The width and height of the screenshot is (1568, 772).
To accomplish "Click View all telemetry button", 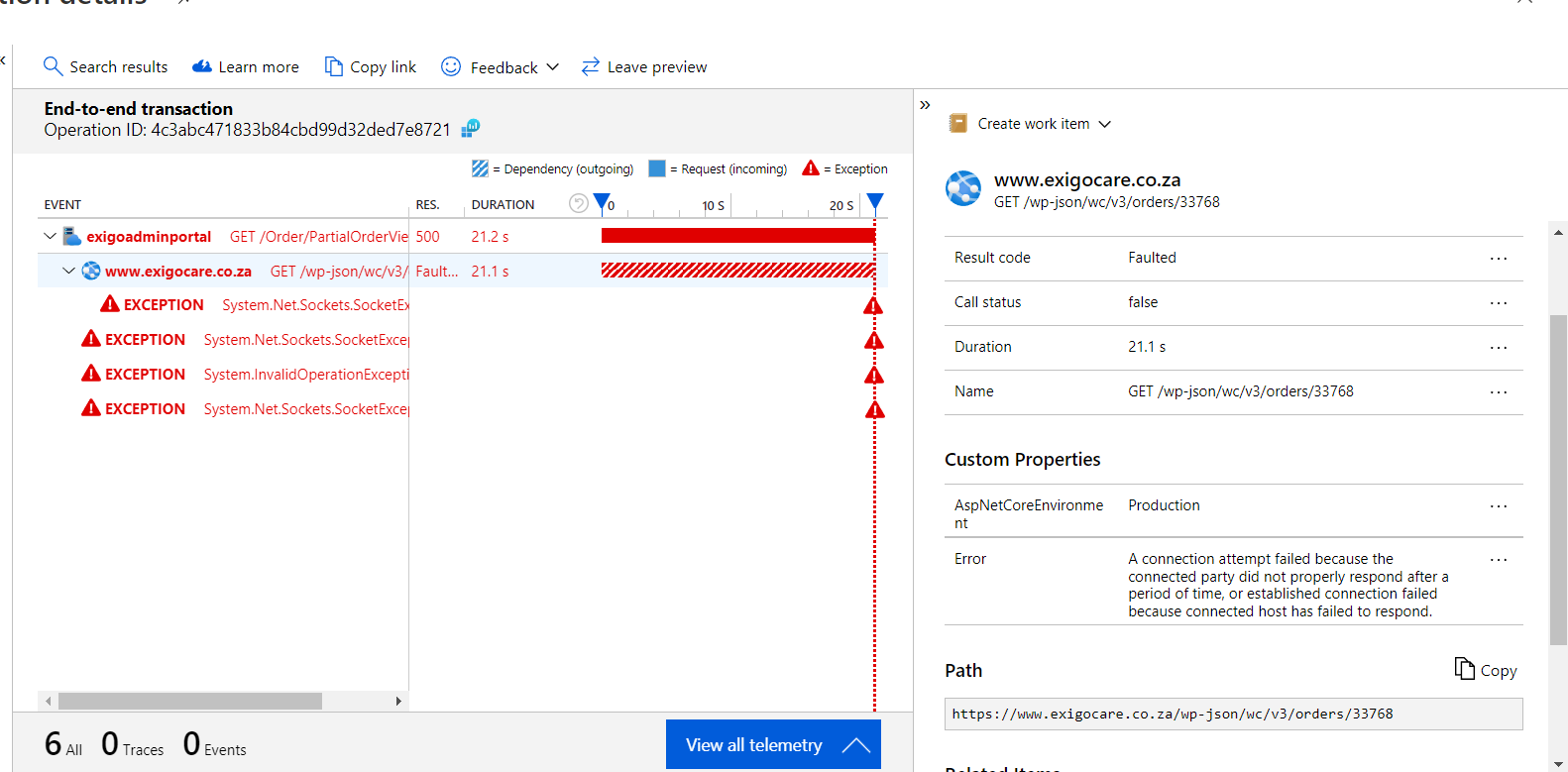I will pyautogui.click(x=773, y=744).
